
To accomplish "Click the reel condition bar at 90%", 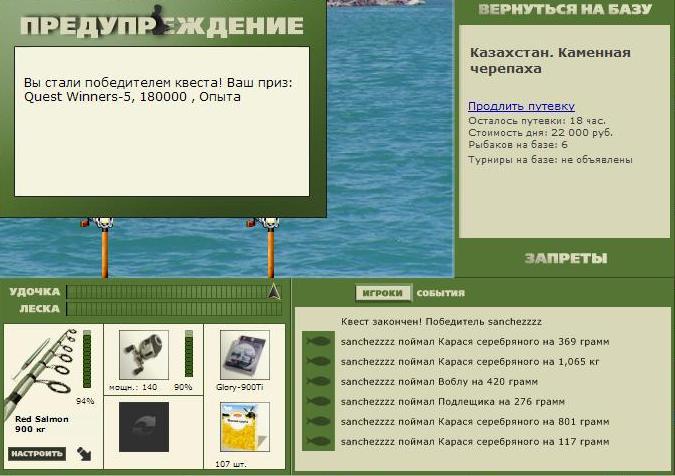I will 189,354.
